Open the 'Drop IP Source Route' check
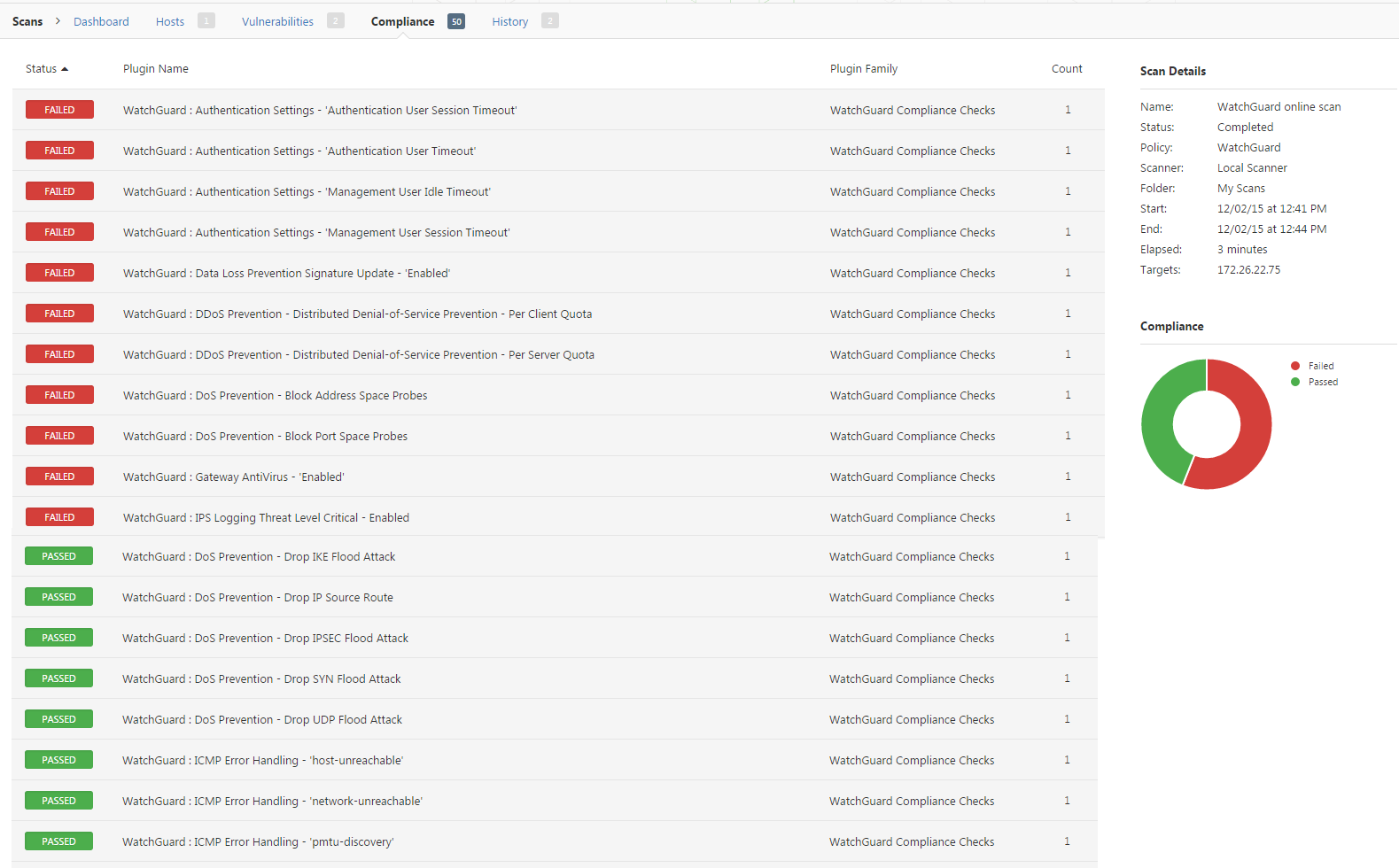Viewport: 1399px width, 868px height. [258, 597]
